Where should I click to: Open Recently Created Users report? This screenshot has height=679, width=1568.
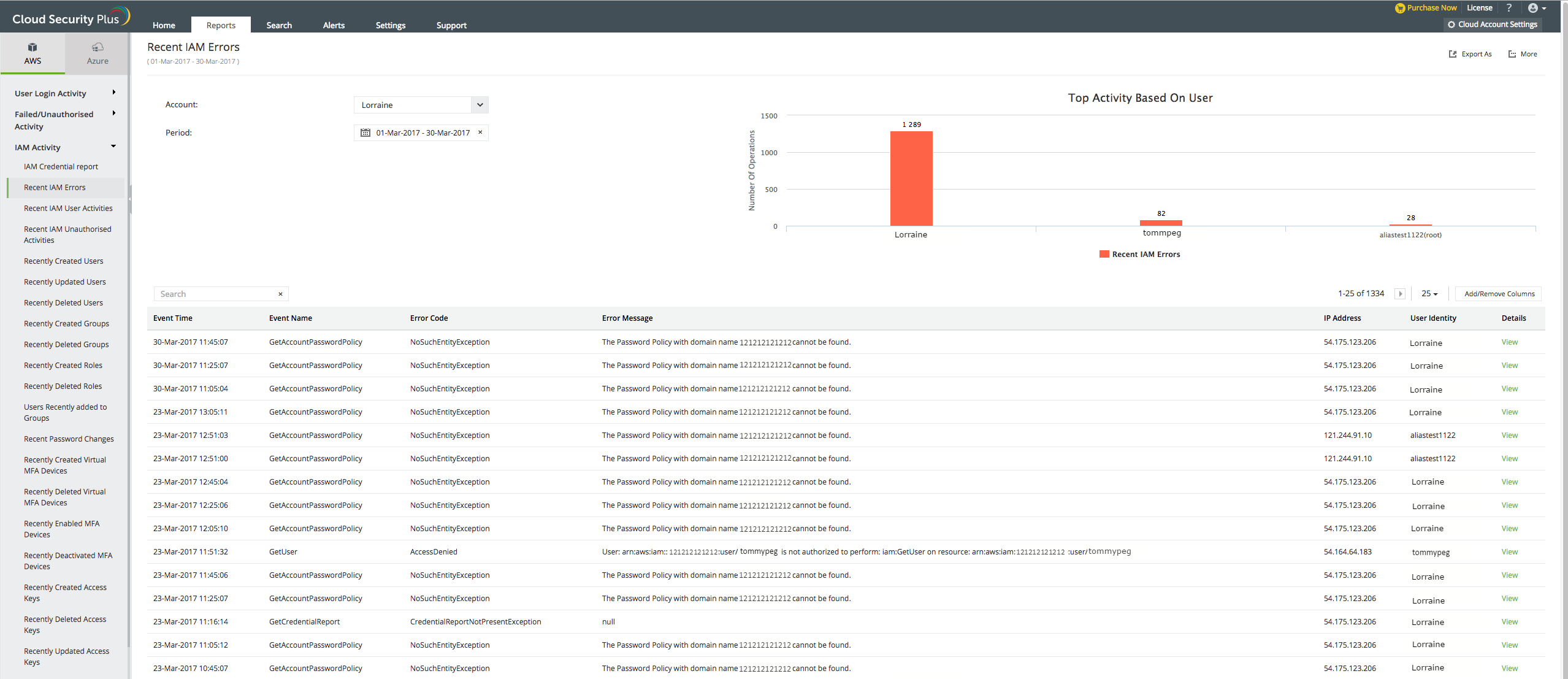[64, 261]
